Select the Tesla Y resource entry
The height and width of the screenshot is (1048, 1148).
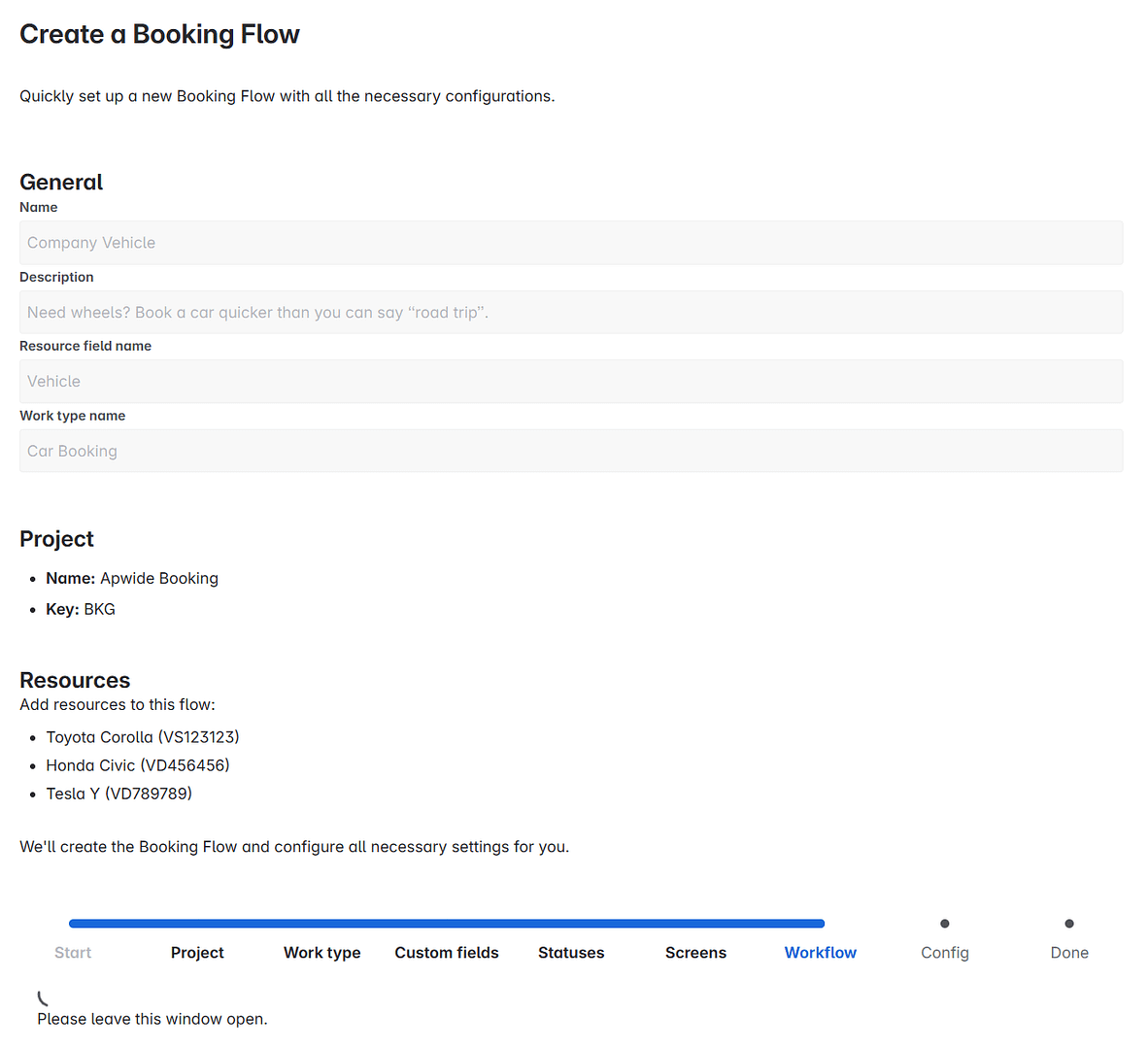[x=118, y=793]
